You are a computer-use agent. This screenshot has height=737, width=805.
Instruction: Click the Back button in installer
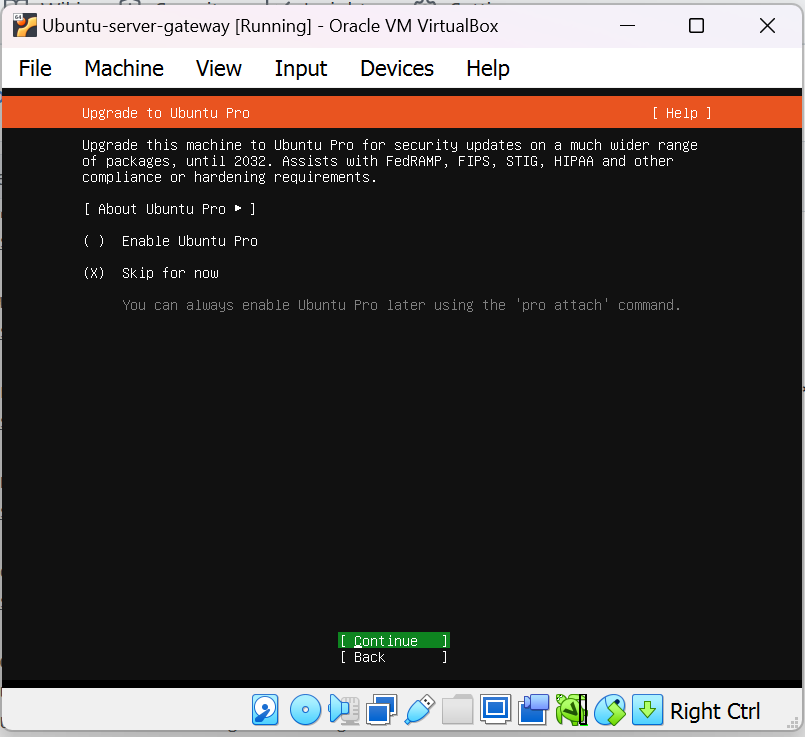click(394, 657)
